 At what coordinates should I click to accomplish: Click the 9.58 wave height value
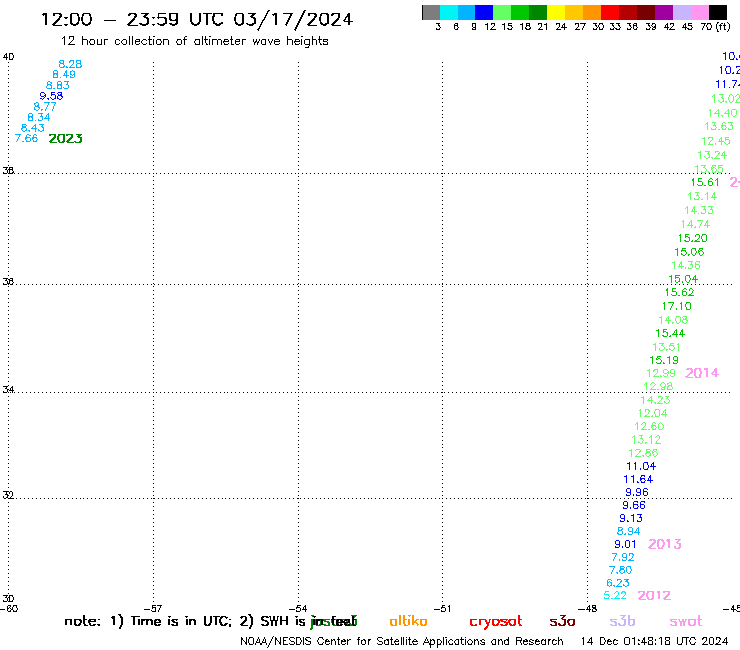click(51, 96)
